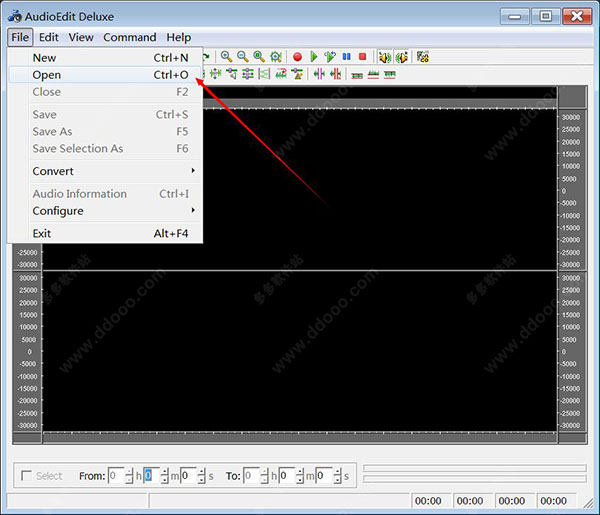Image resolution: width=600 pixels, height=515 pixels.
Task: Click the stretch effect icon with purple bars
Action: tap(264, 73)
